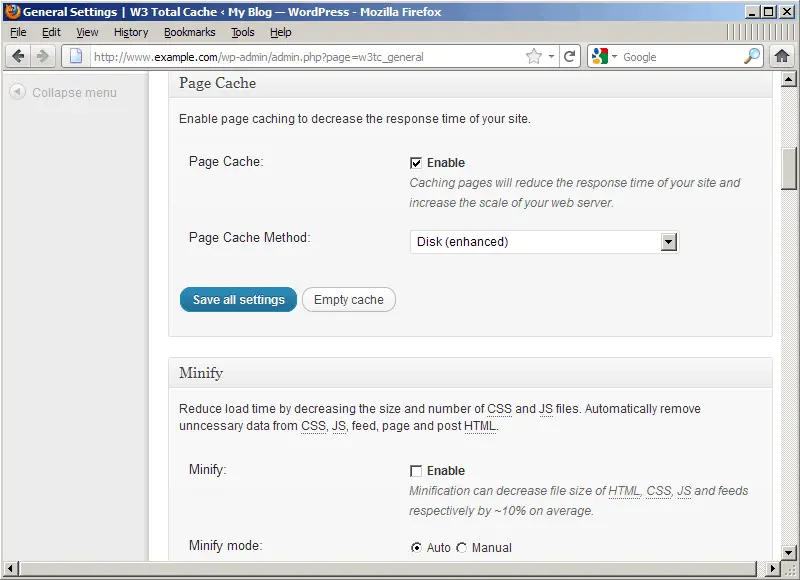Click the Collapse menu link
The image size is (800, 580).
coord(74,92)
